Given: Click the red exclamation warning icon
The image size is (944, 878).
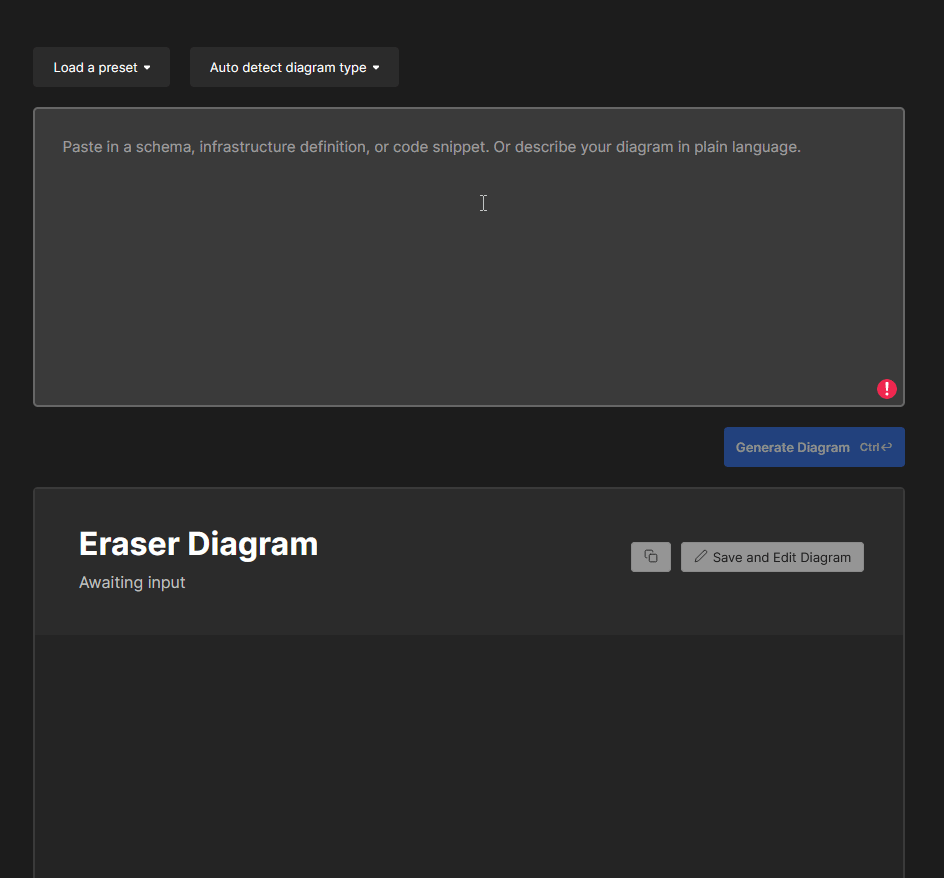Looking at the screenshot, I should pyautogui.click(x=887, y=389).
